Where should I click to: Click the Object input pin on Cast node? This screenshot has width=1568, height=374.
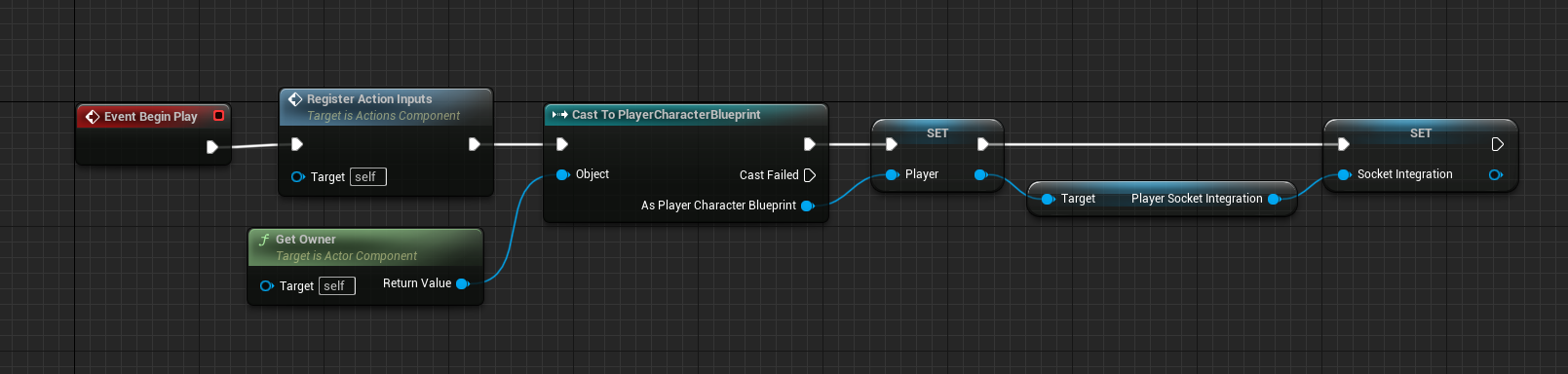(x=563, y=174)
